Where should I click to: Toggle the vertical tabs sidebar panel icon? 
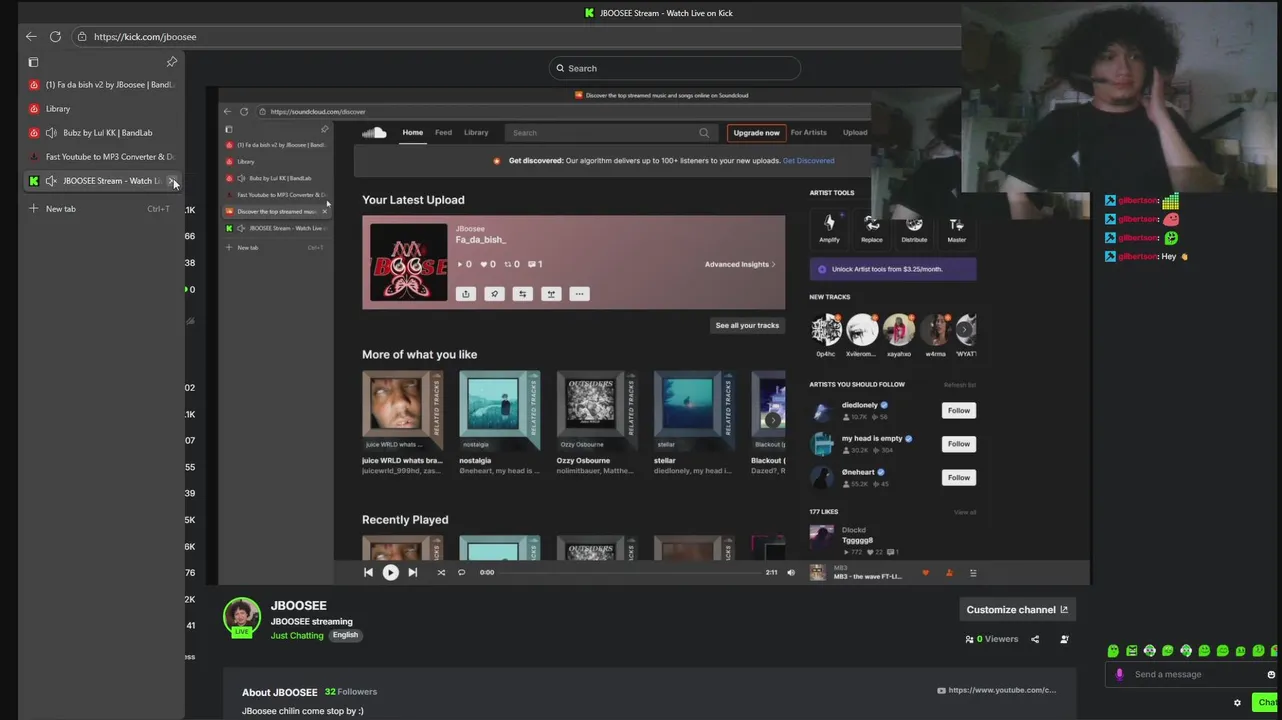coord(33,62)
